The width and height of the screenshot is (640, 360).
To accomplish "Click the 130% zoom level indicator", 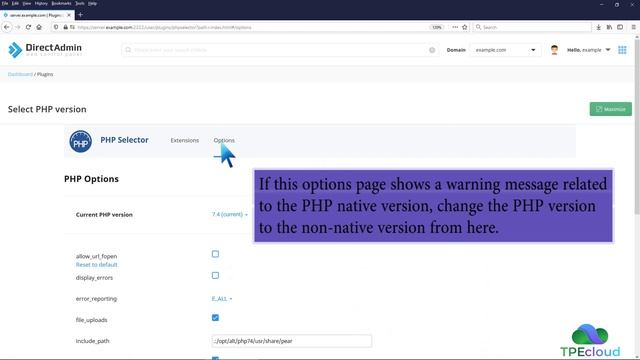I will click(436, 27).
